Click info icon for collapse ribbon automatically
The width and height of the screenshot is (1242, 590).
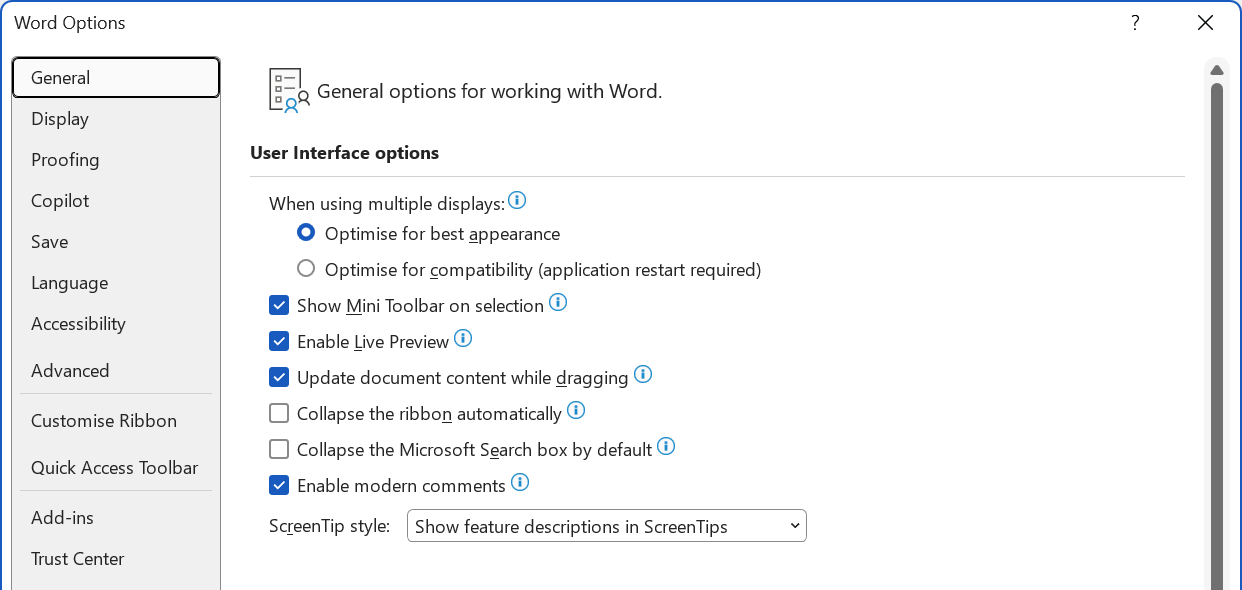coord(576,410)
